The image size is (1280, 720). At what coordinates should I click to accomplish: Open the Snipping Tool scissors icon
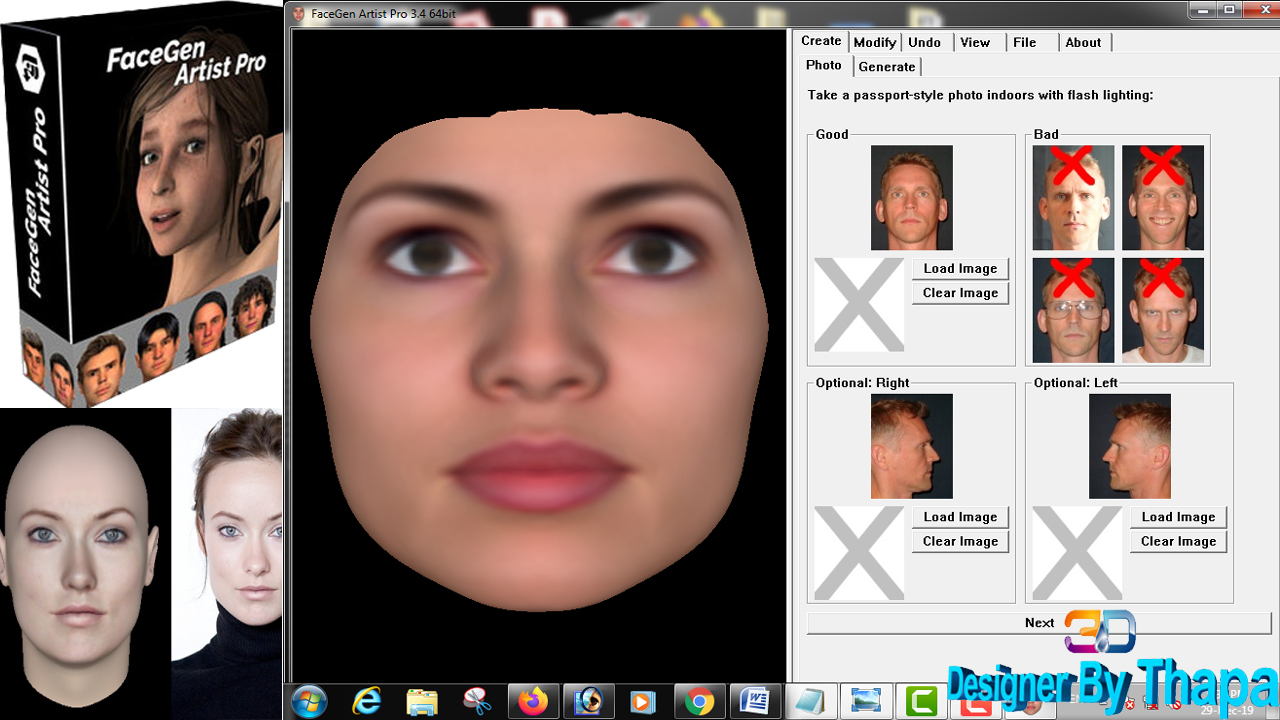(478, 702)
